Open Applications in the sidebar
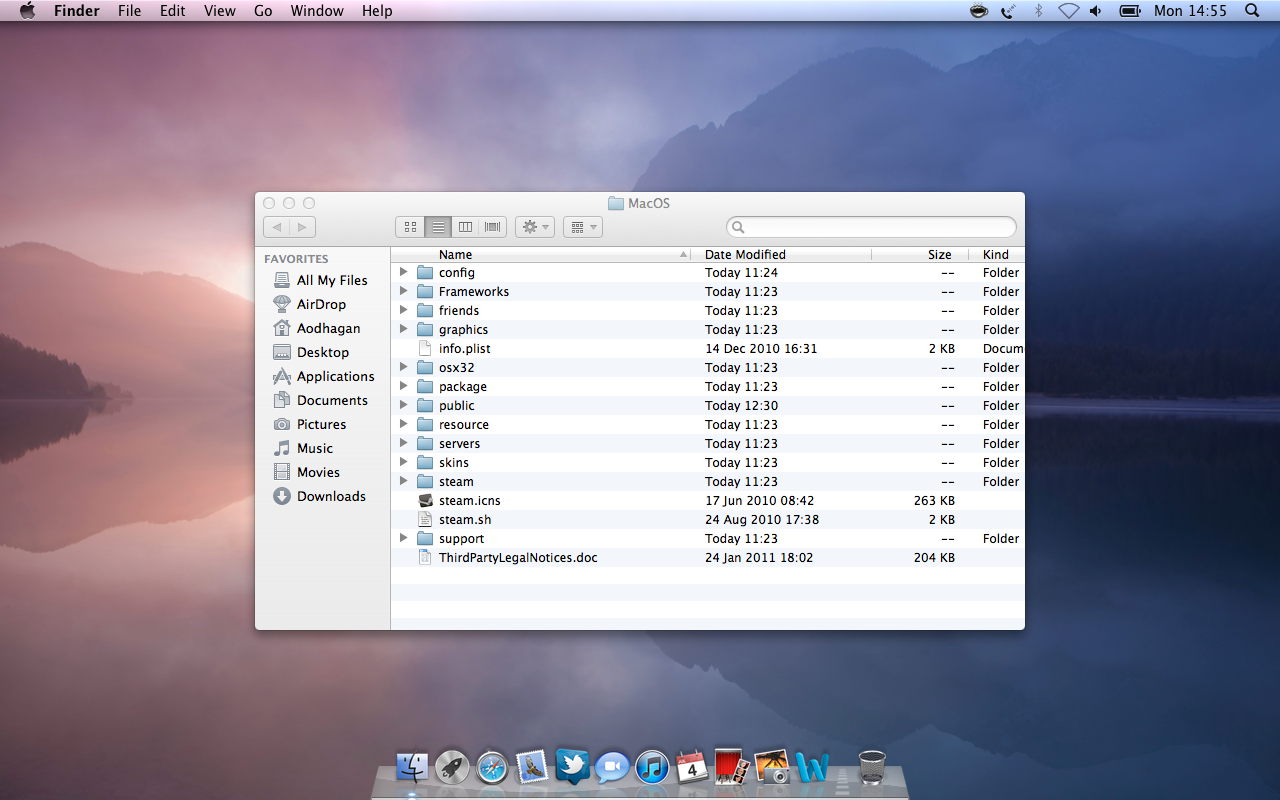Image resolution: width=1280 pixels, height=800 pixels. pyautogui.click(x=323, y=376)
